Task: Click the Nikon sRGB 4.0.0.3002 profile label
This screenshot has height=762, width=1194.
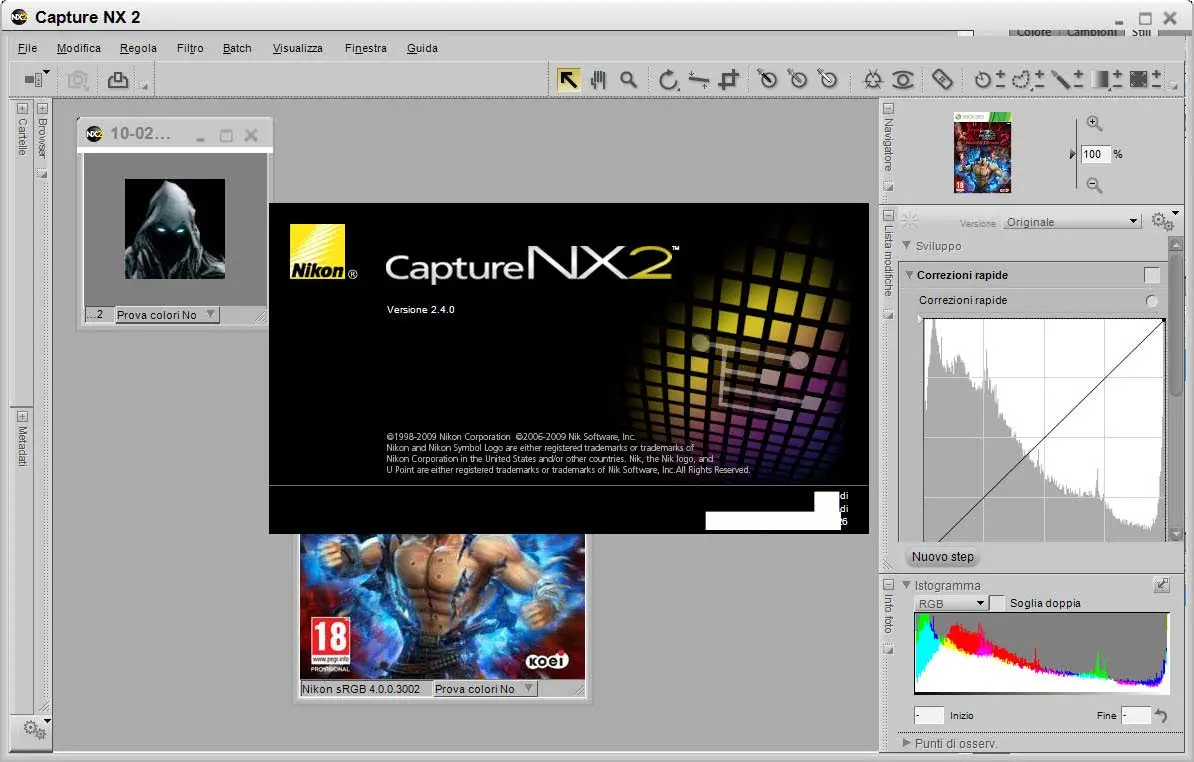Action: [x=361, y=689]
